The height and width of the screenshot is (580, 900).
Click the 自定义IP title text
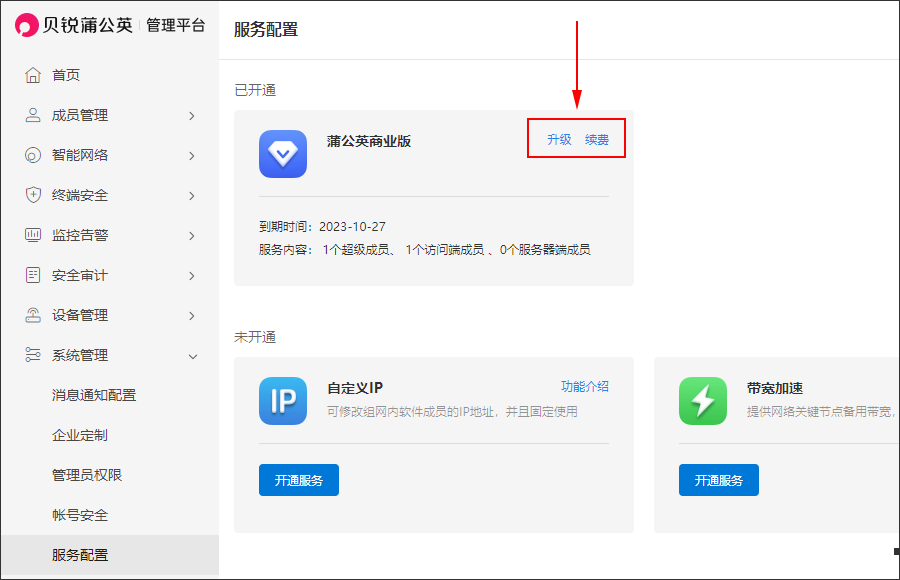tap(355, 388)
